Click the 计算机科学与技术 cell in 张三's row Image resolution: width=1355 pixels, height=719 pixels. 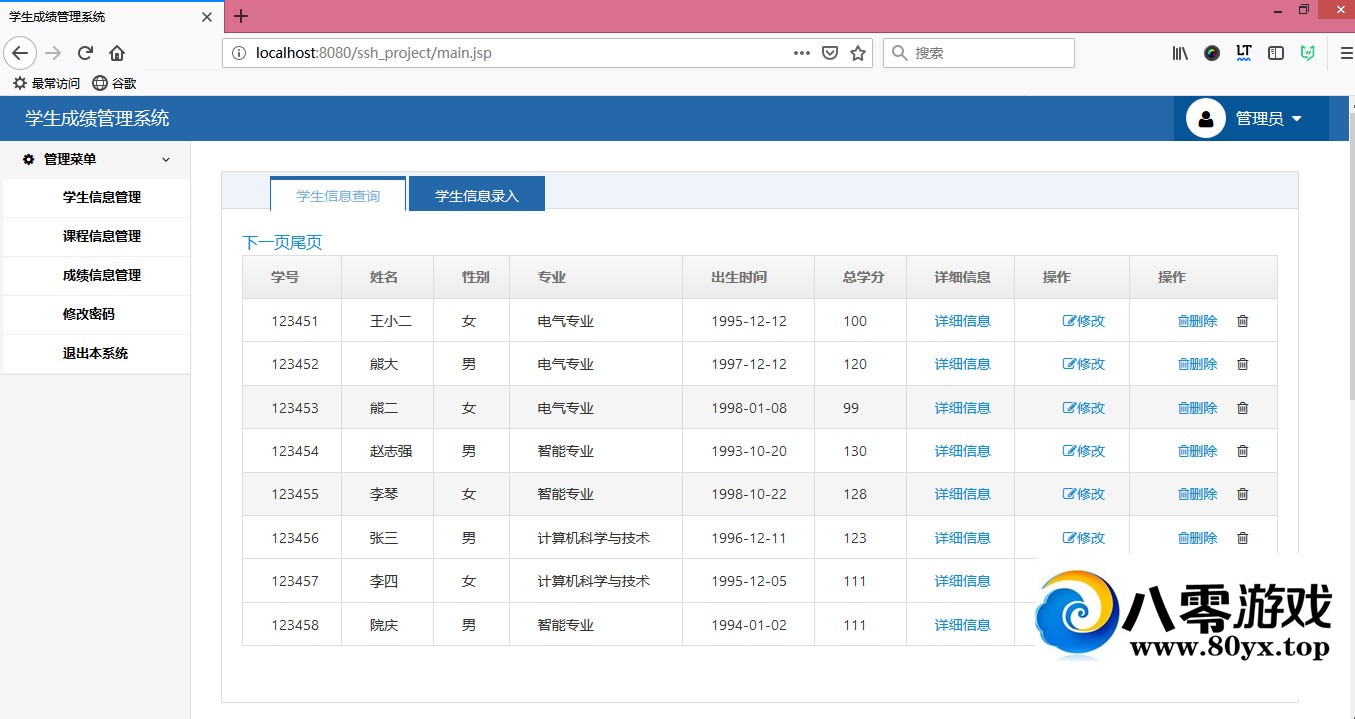594,538
